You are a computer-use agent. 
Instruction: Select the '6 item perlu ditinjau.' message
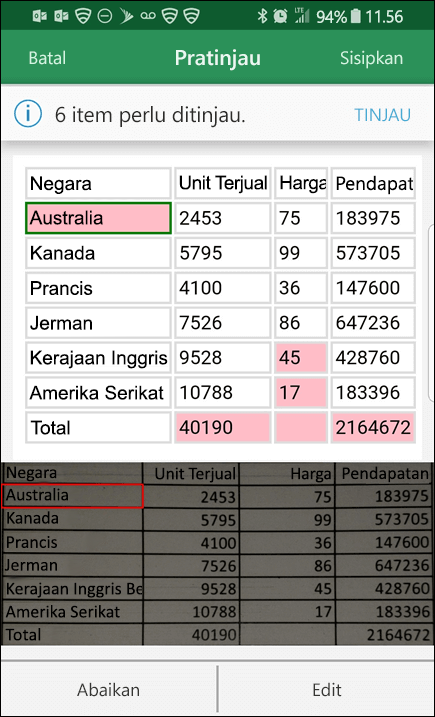point(150,115)
